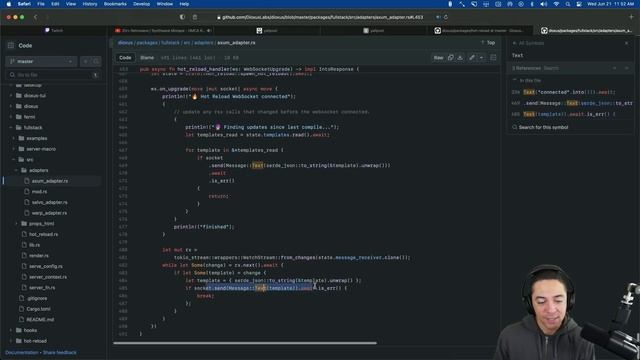Close the symbols panel

click(627, 43)
